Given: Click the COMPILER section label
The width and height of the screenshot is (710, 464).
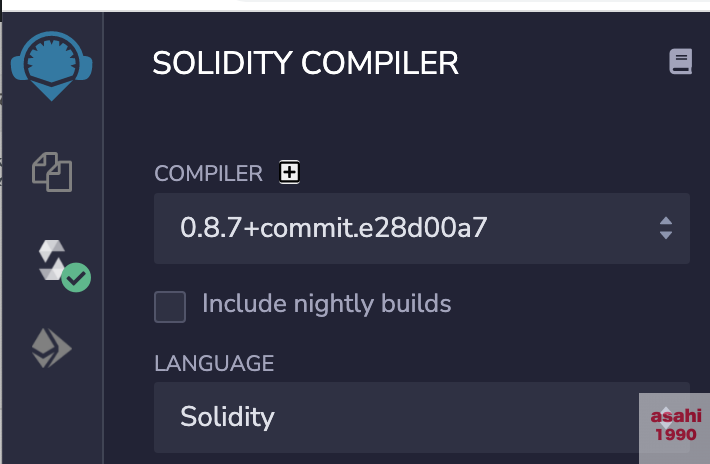Looking at the screenshot, I should (208, 173).
